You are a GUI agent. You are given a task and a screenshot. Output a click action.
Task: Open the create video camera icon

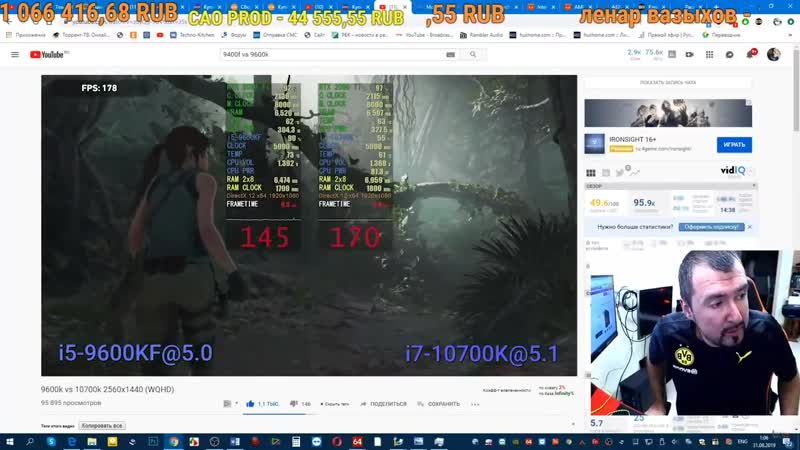(689, 55)
